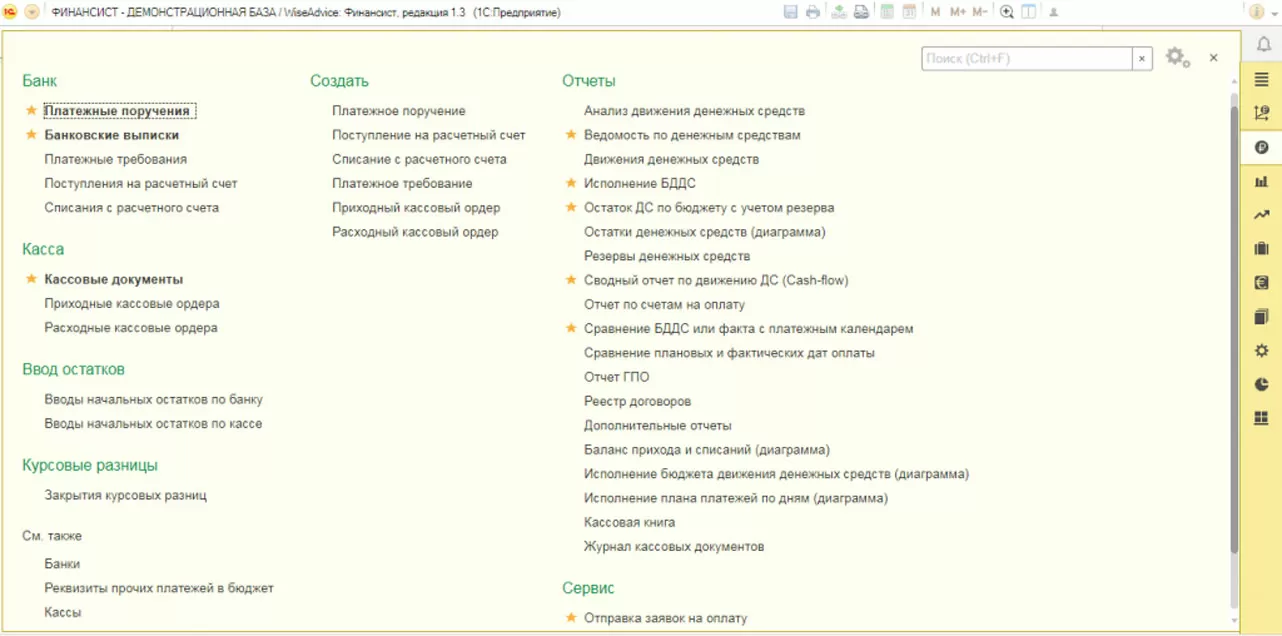Open the grid tiles section icon in sidebar
The image size is (1282, 636).
(1261, 418)
